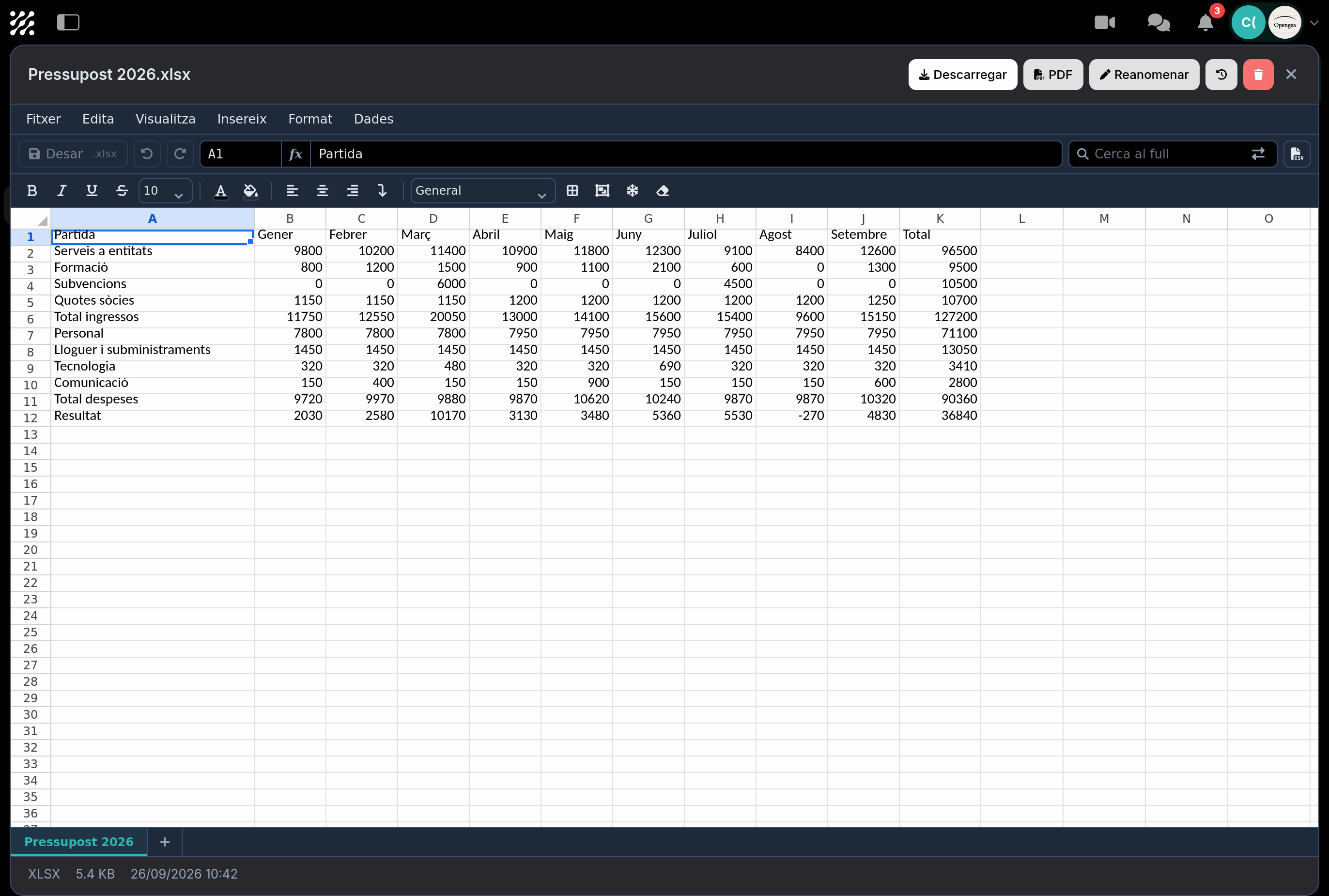Open the chat conversations icon
1329x896 pixels.
tap(1159, 23)
